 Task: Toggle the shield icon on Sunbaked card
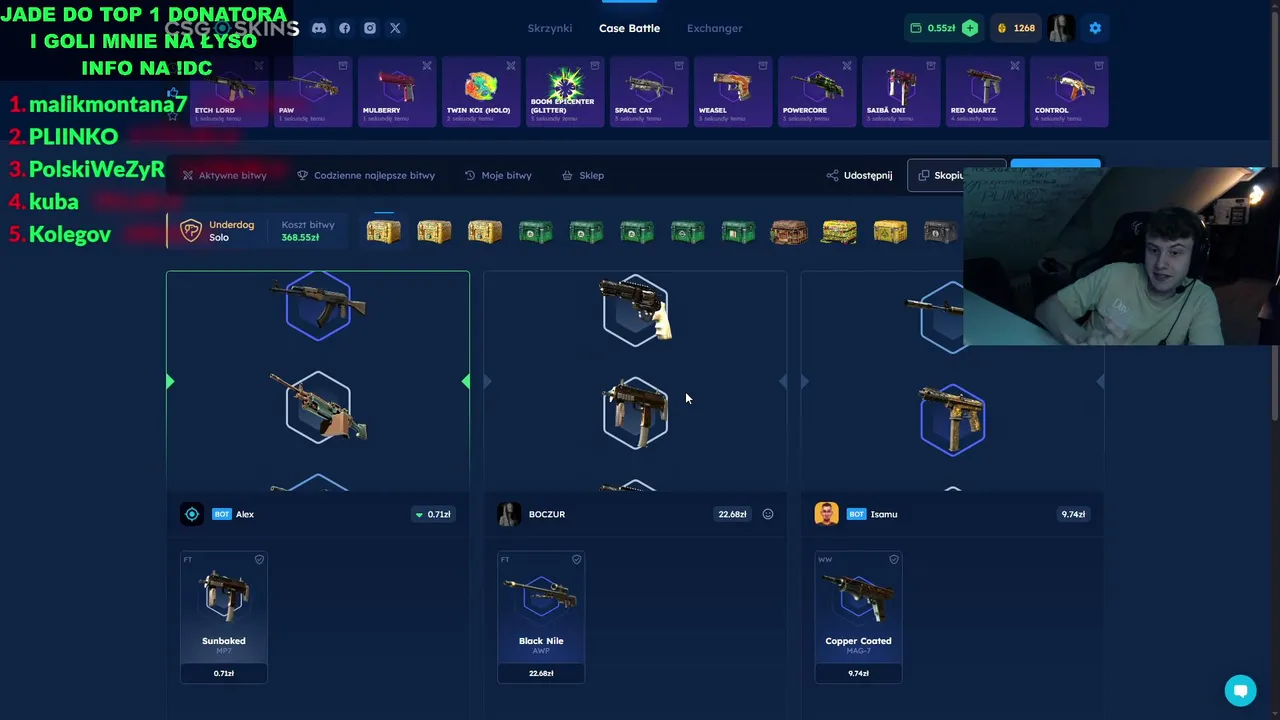coord(259,559)
